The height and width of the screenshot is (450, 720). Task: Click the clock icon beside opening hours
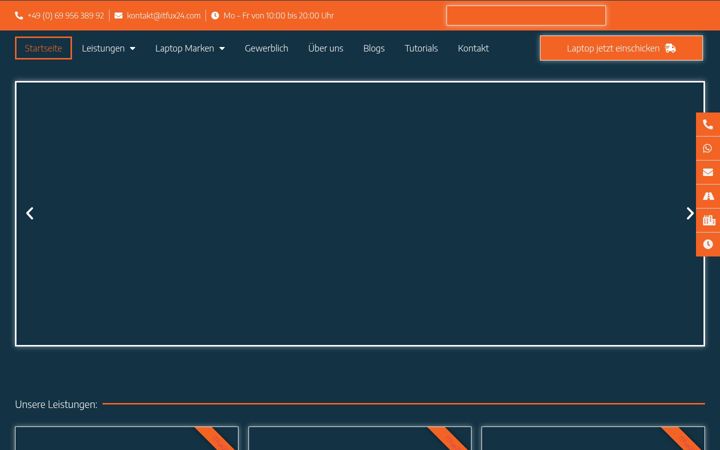pyautogui.click(x=214, y=16)
